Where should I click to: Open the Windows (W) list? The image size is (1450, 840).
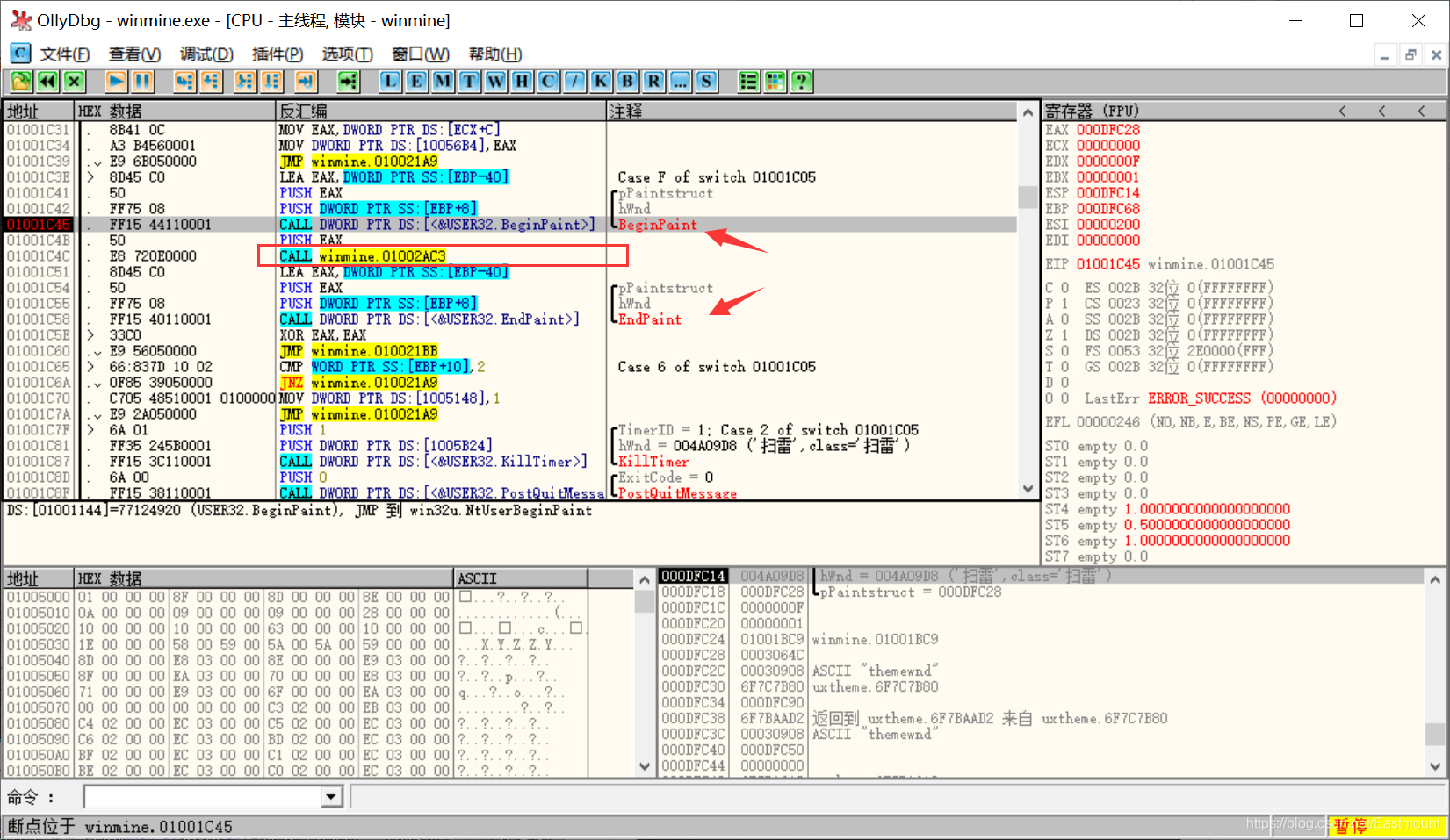click(x=495, y=82)
